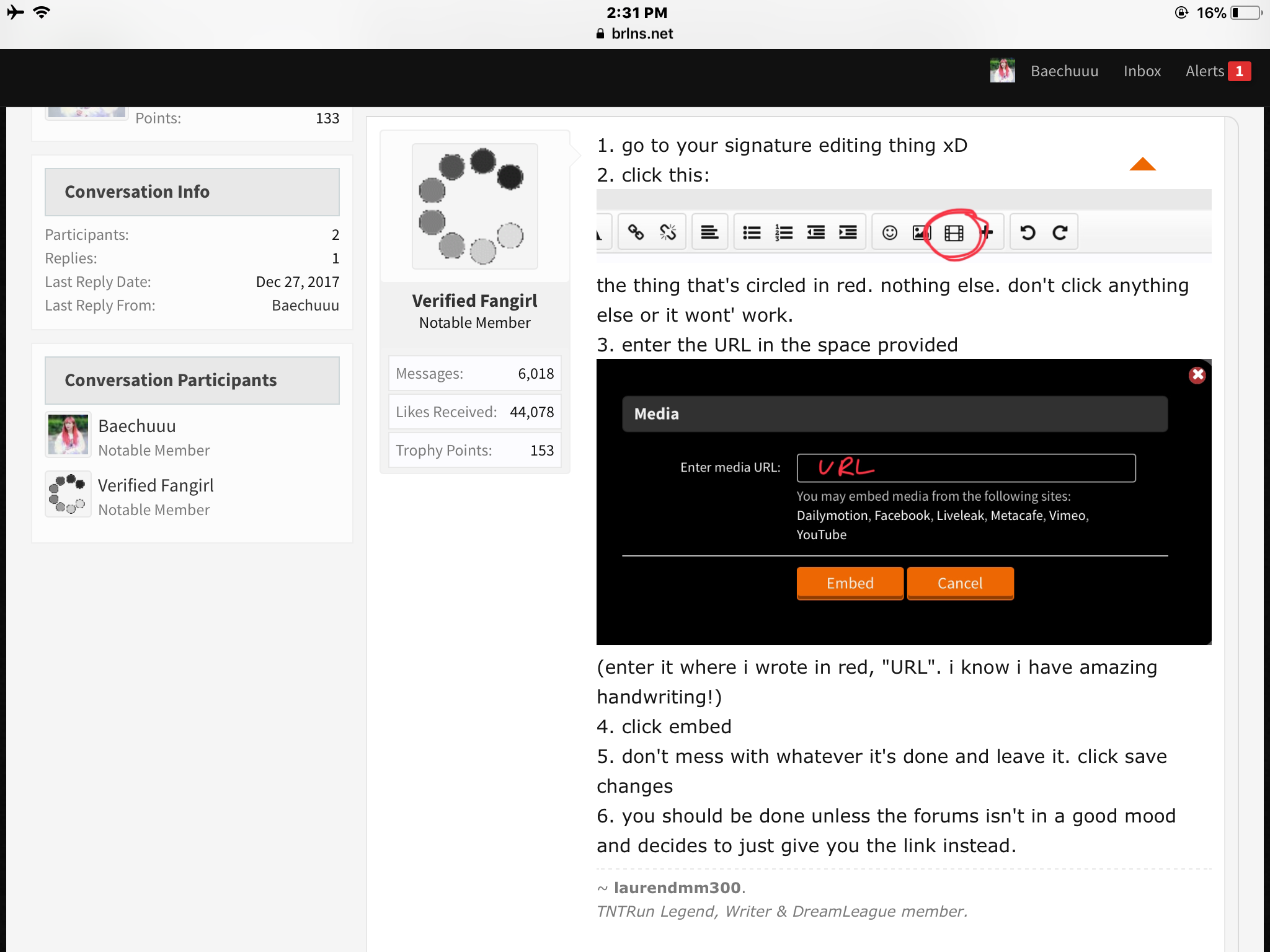This screenshot has width=1270, height=952.
Task: Open Alerts in the top navigation
Action: tap(1218, 71)
